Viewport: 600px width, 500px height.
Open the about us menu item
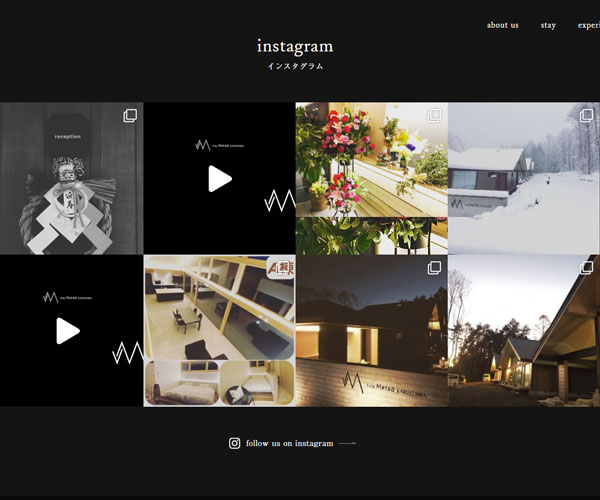pos(502,25)
